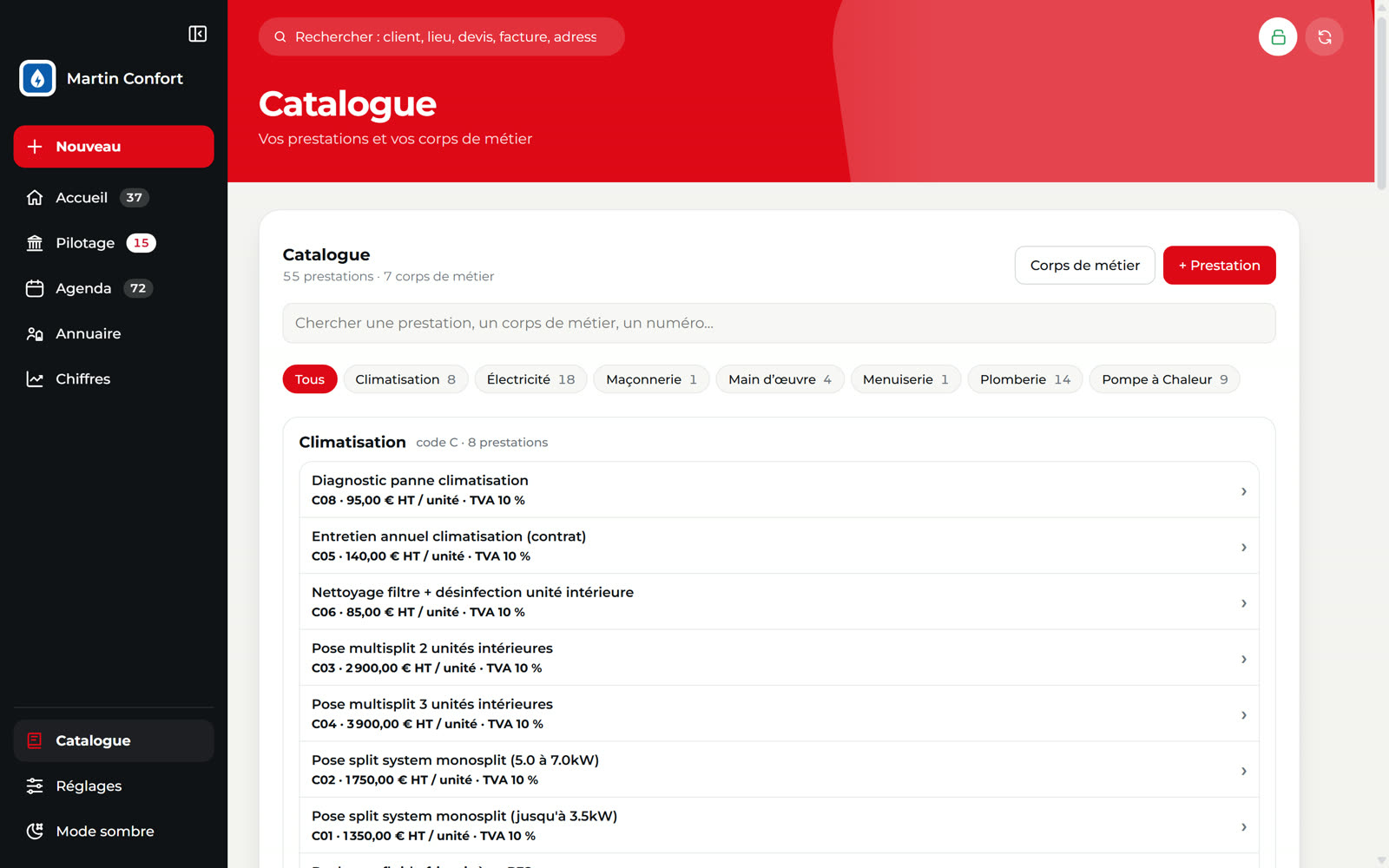Select the Tous filter tab
Viewport: 1389px width, 868px height.
[x=310, y=379]
